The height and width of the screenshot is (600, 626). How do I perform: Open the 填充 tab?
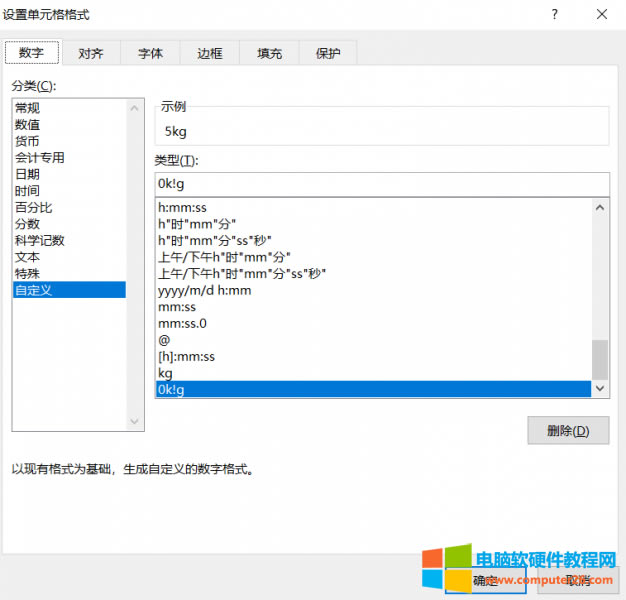click(x=269, y=53)
